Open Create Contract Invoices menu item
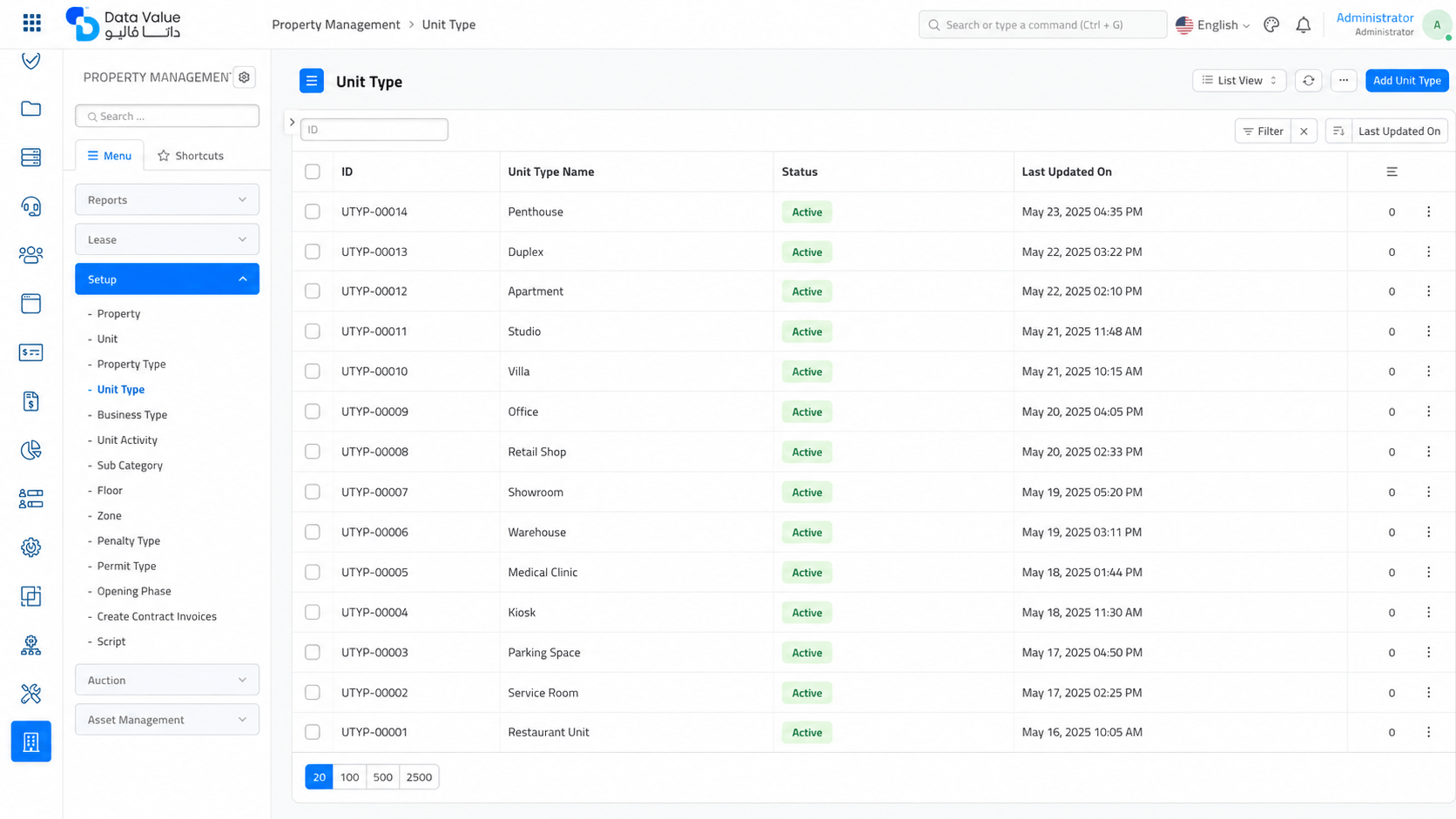1456x819 pixels. (x=157, y=616)
